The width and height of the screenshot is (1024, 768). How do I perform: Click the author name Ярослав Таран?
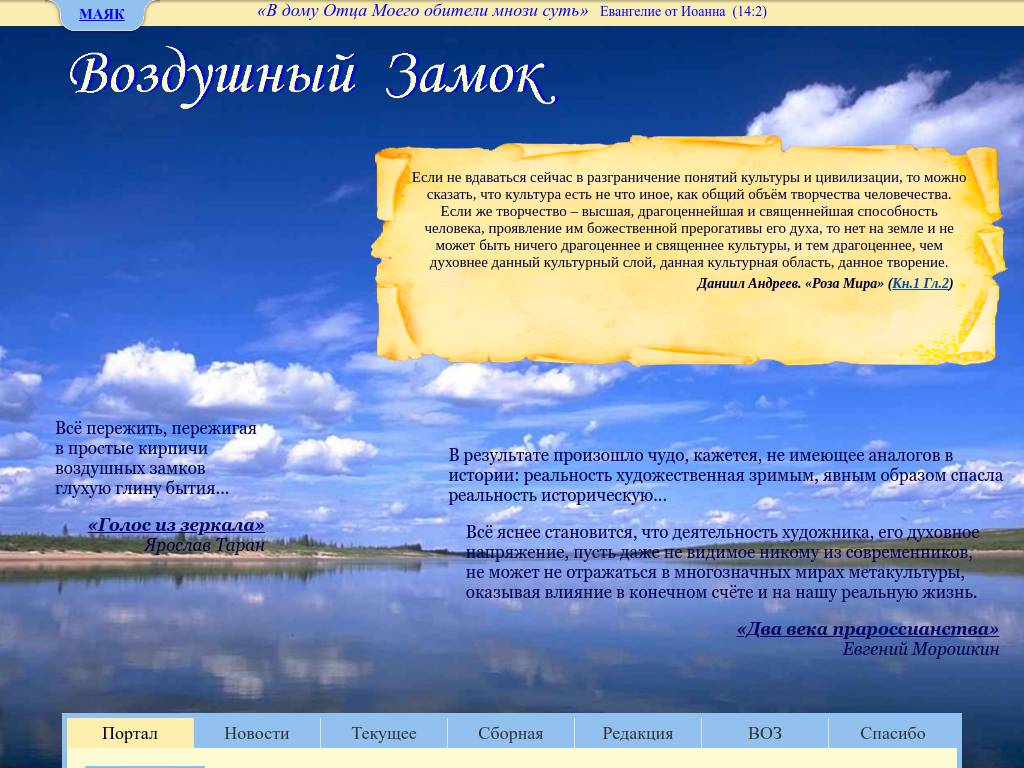pos(206,544)
